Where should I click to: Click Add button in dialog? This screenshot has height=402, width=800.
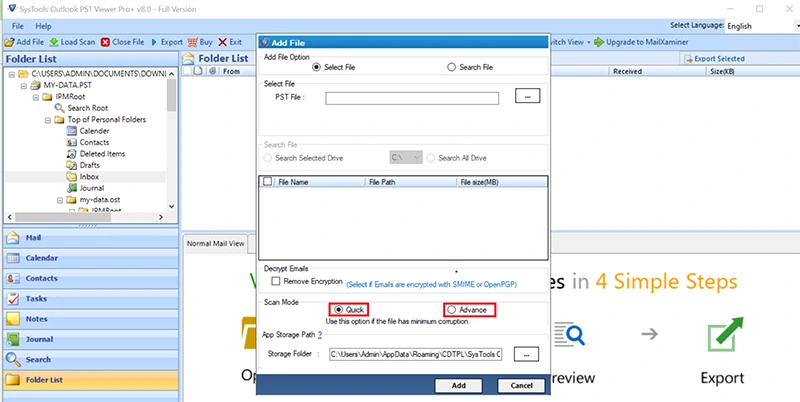458,386
